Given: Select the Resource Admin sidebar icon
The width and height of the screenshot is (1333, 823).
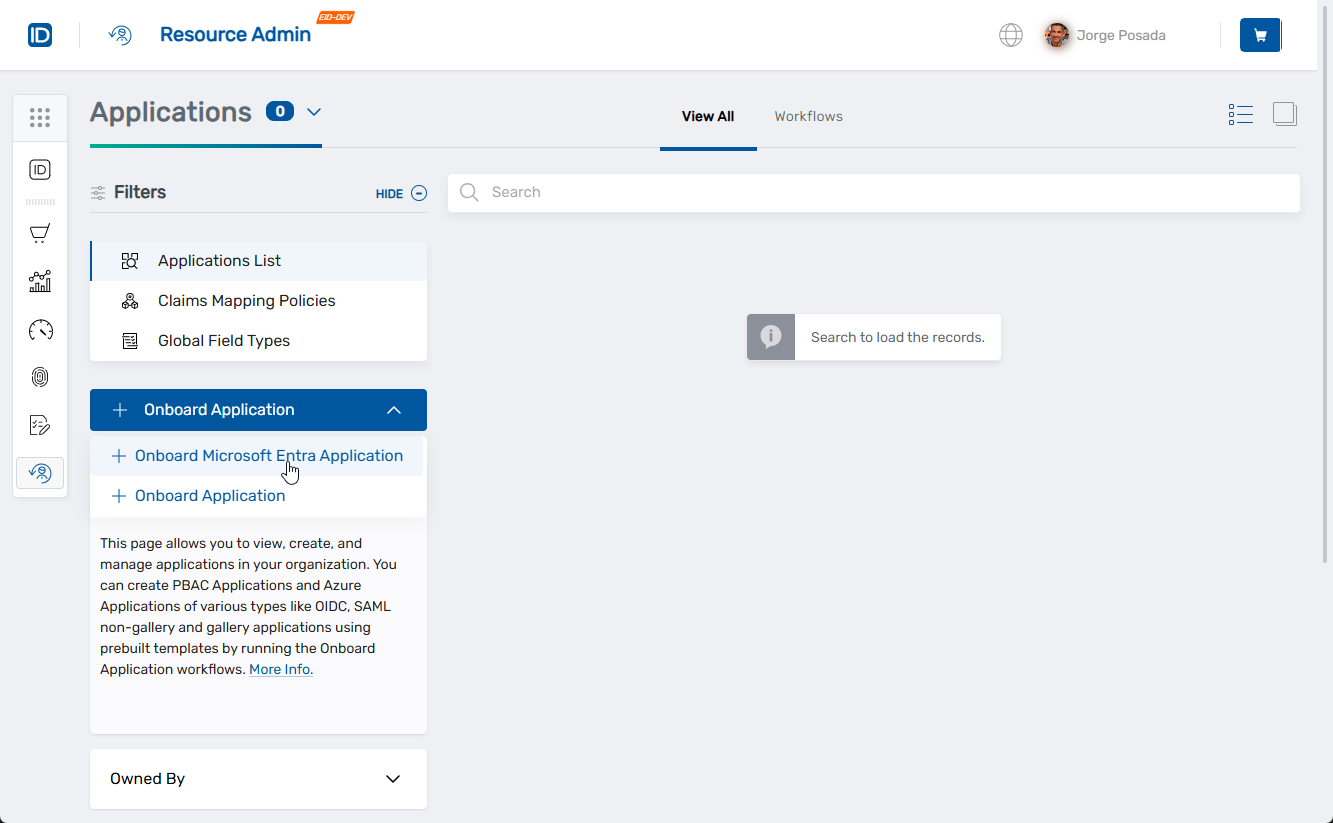Looking at the screenshot, I should [x=40, y=472].
